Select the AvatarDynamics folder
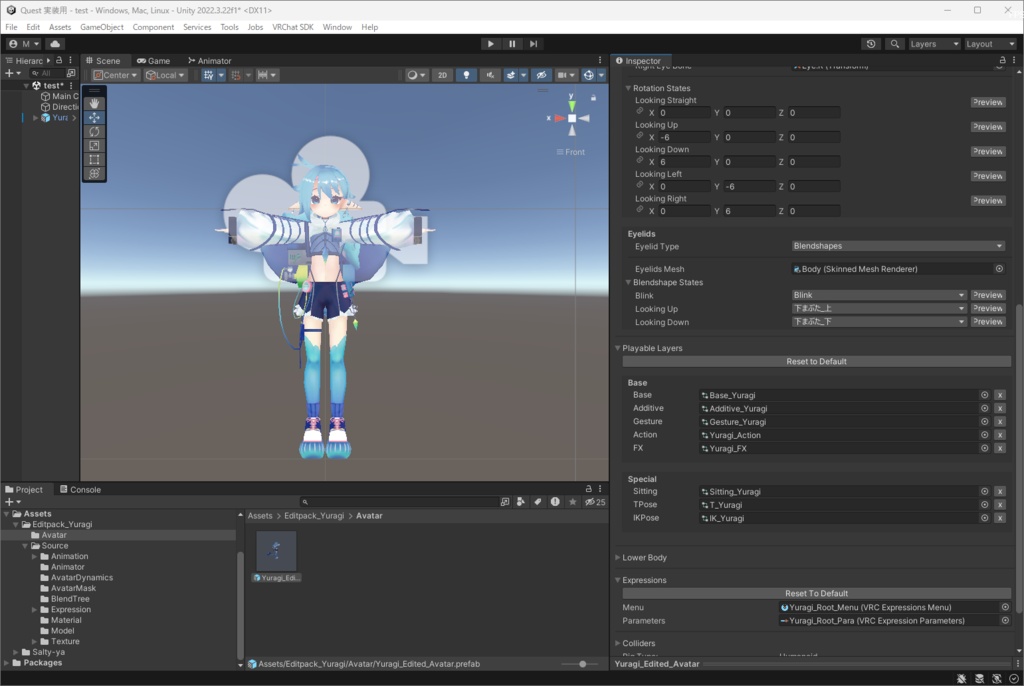Screen dimensions: 1024x686 81,578
